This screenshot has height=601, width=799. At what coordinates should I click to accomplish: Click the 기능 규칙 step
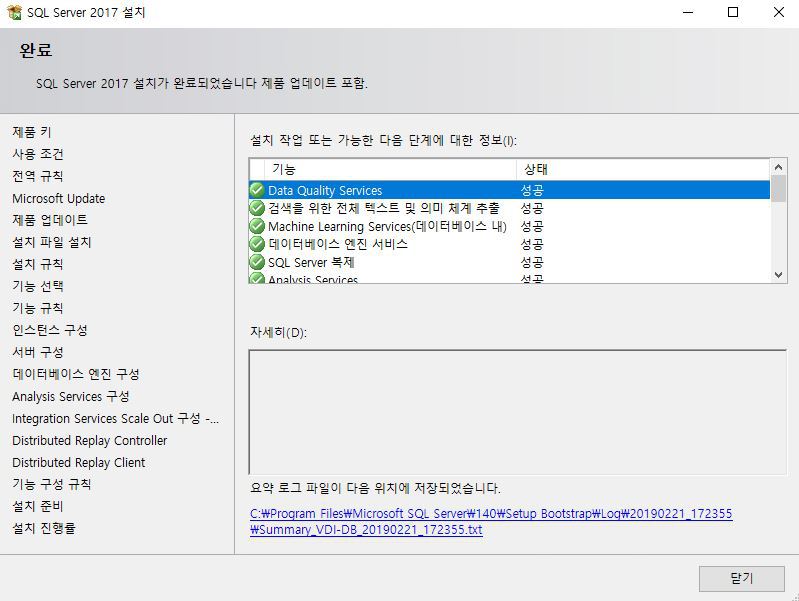(x=38, y=308)
